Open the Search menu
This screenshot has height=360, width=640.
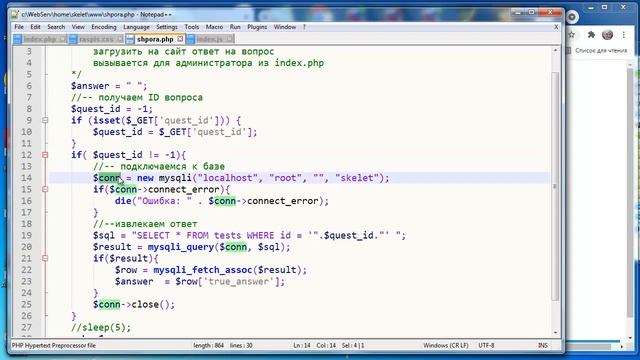(x=56, y=27)
